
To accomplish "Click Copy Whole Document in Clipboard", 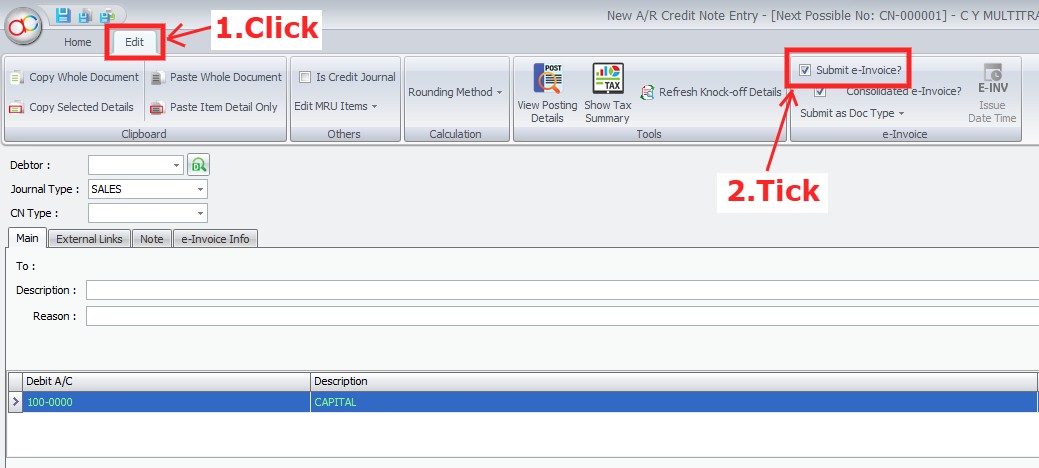I will coord(74,77).
